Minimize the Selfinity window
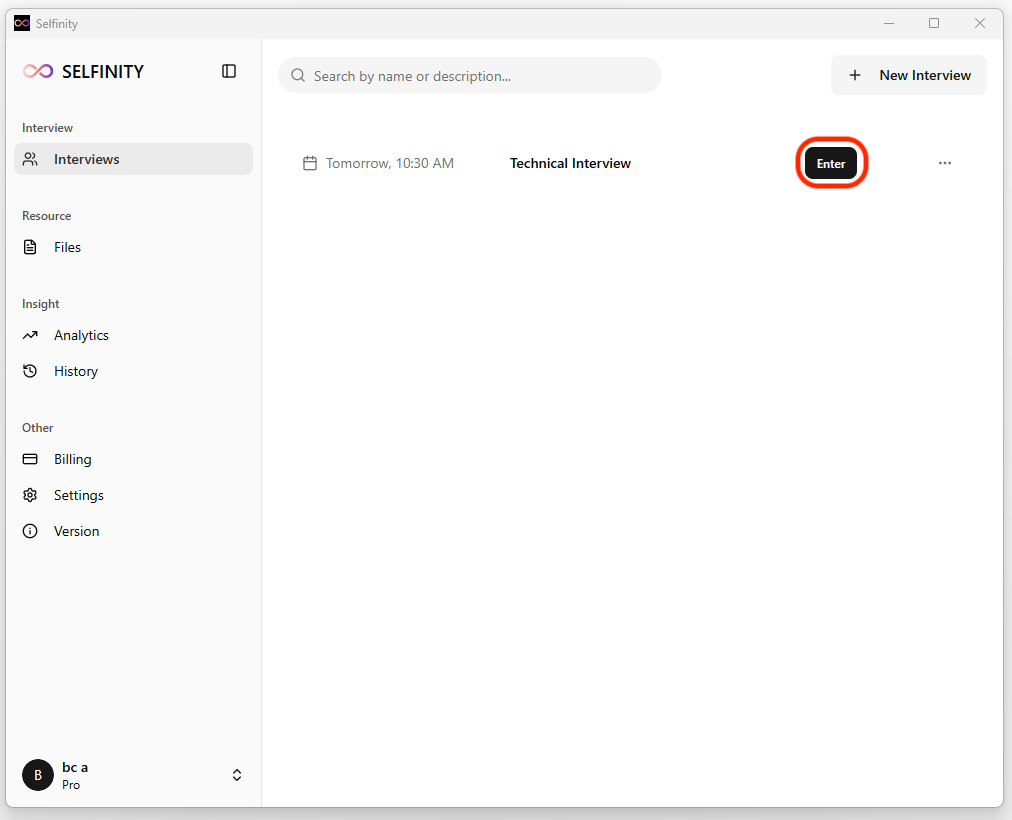Image resolution: width=1012 pixels, height=820 pixels. coord(889,23)
